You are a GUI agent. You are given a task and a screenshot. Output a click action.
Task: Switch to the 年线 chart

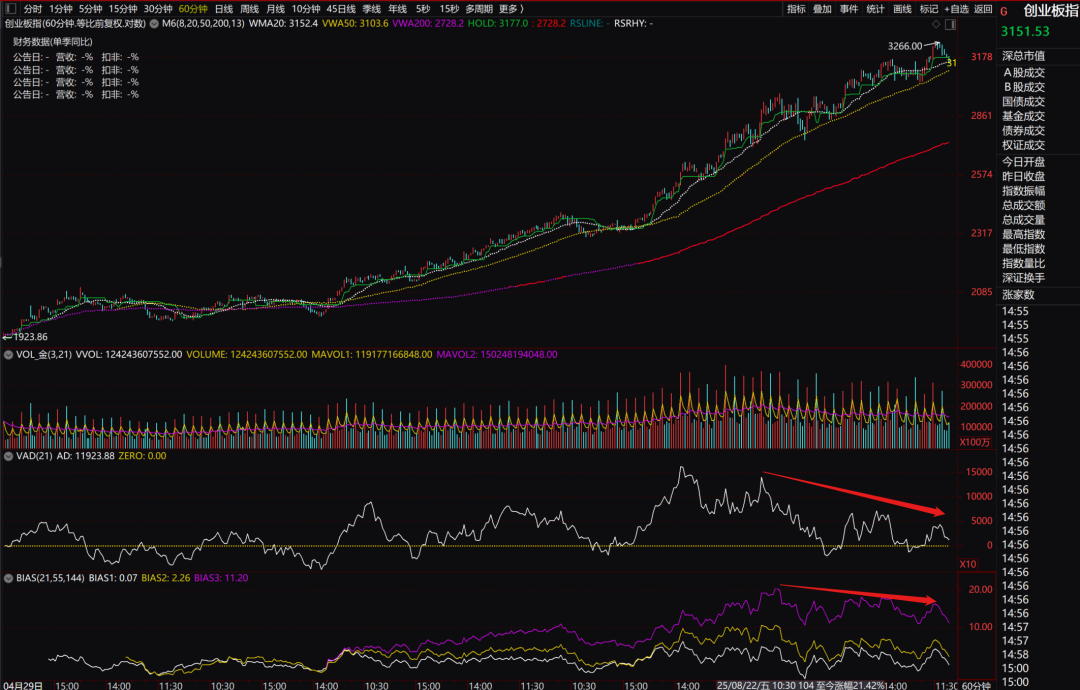[397, 9]
